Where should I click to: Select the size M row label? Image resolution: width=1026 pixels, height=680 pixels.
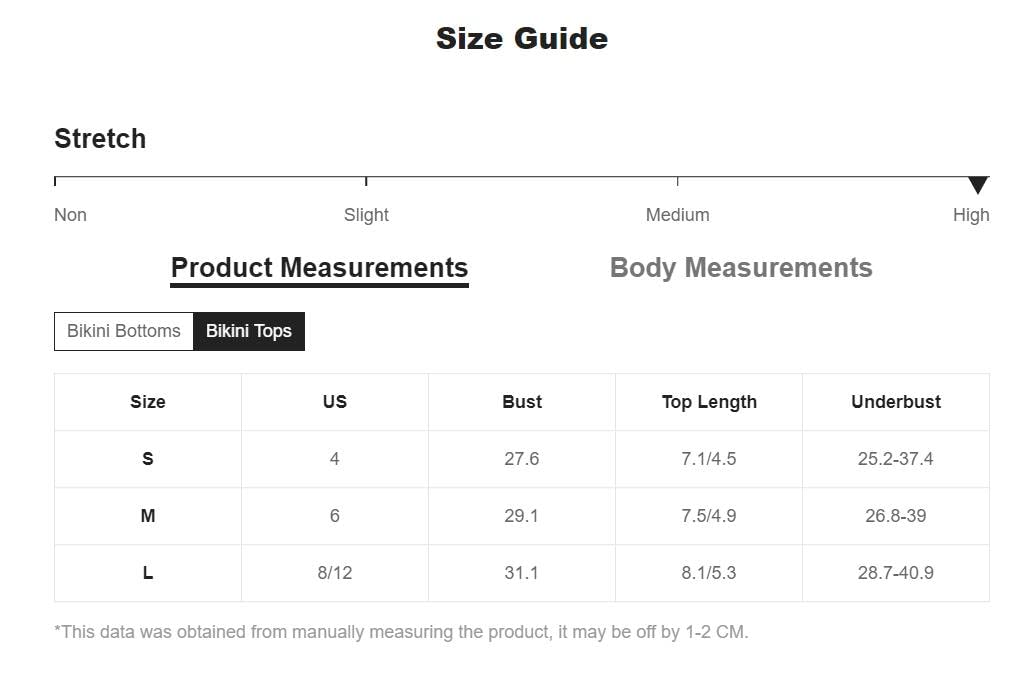point(148,516)
